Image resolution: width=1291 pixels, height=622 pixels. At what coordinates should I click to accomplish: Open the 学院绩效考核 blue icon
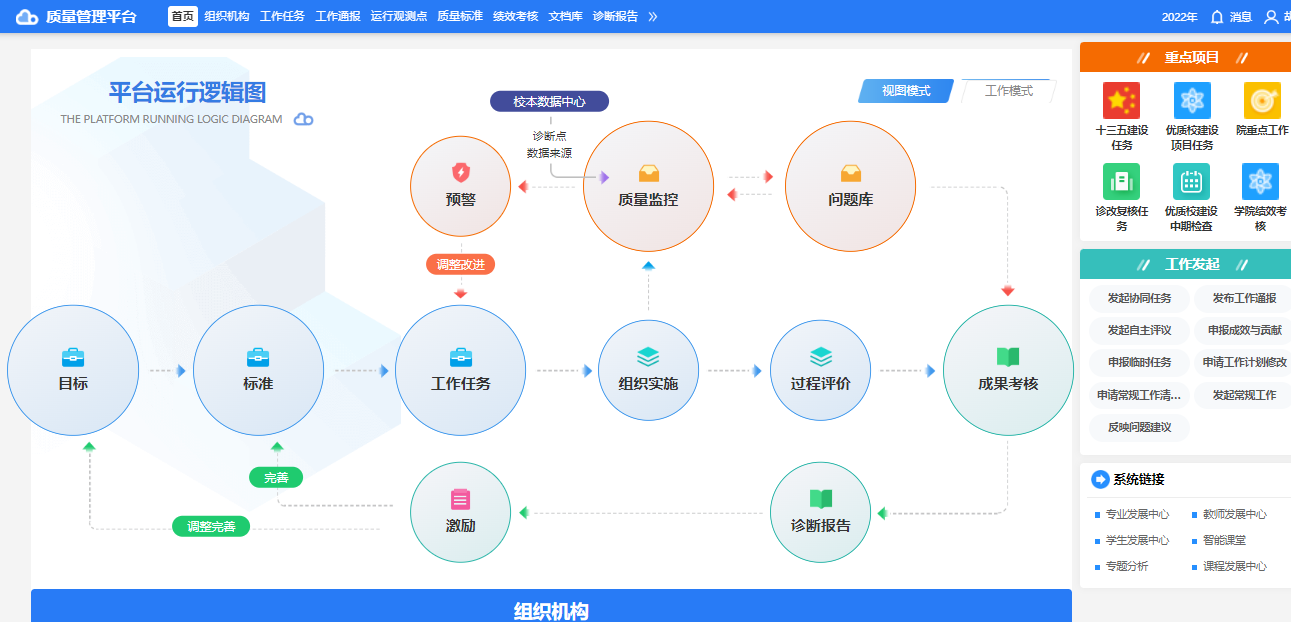(1260, 182)
